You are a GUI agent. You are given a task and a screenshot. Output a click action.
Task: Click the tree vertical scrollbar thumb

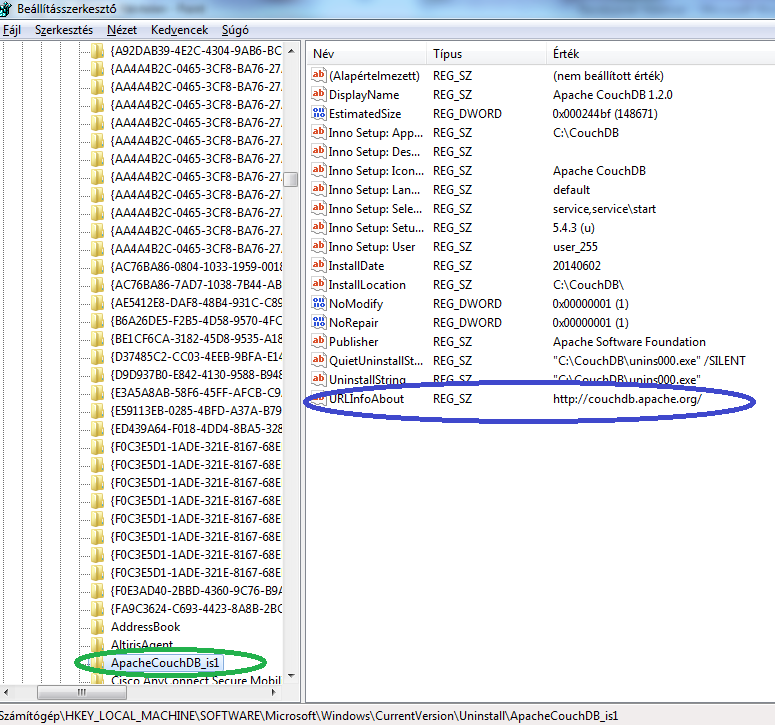(x=291, y=179)
